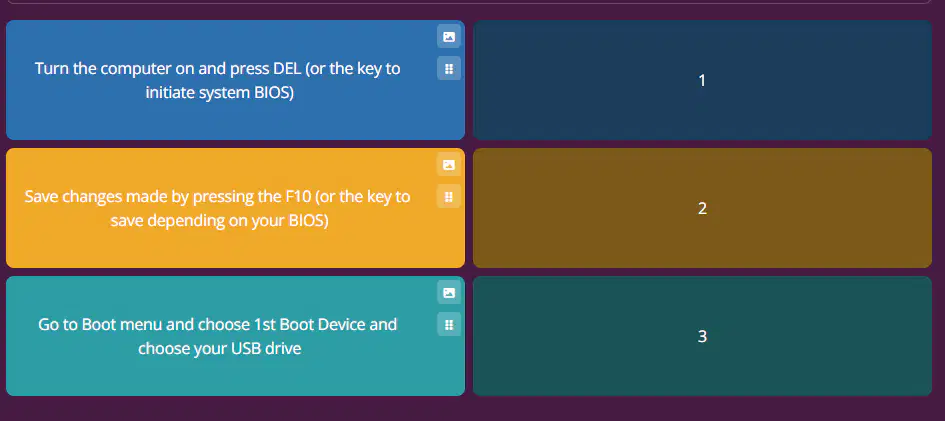Add image to the "Go to Boot menu" card
The height and width of the screenshot is (421, 945).
tap(448, 293)
